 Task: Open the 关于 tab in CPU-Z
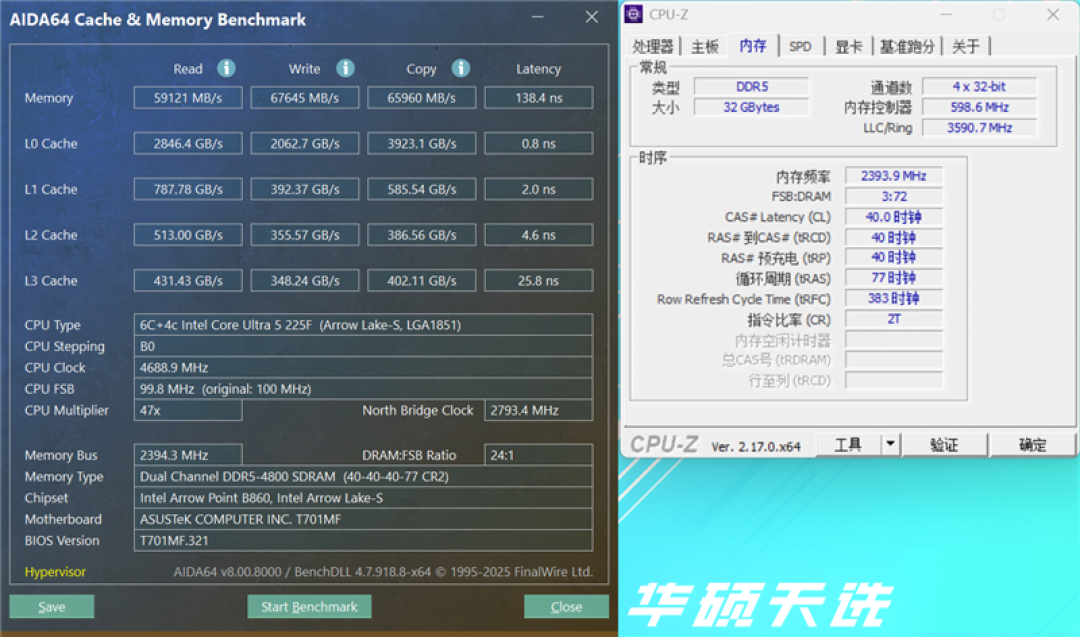(x=966, y=46)
